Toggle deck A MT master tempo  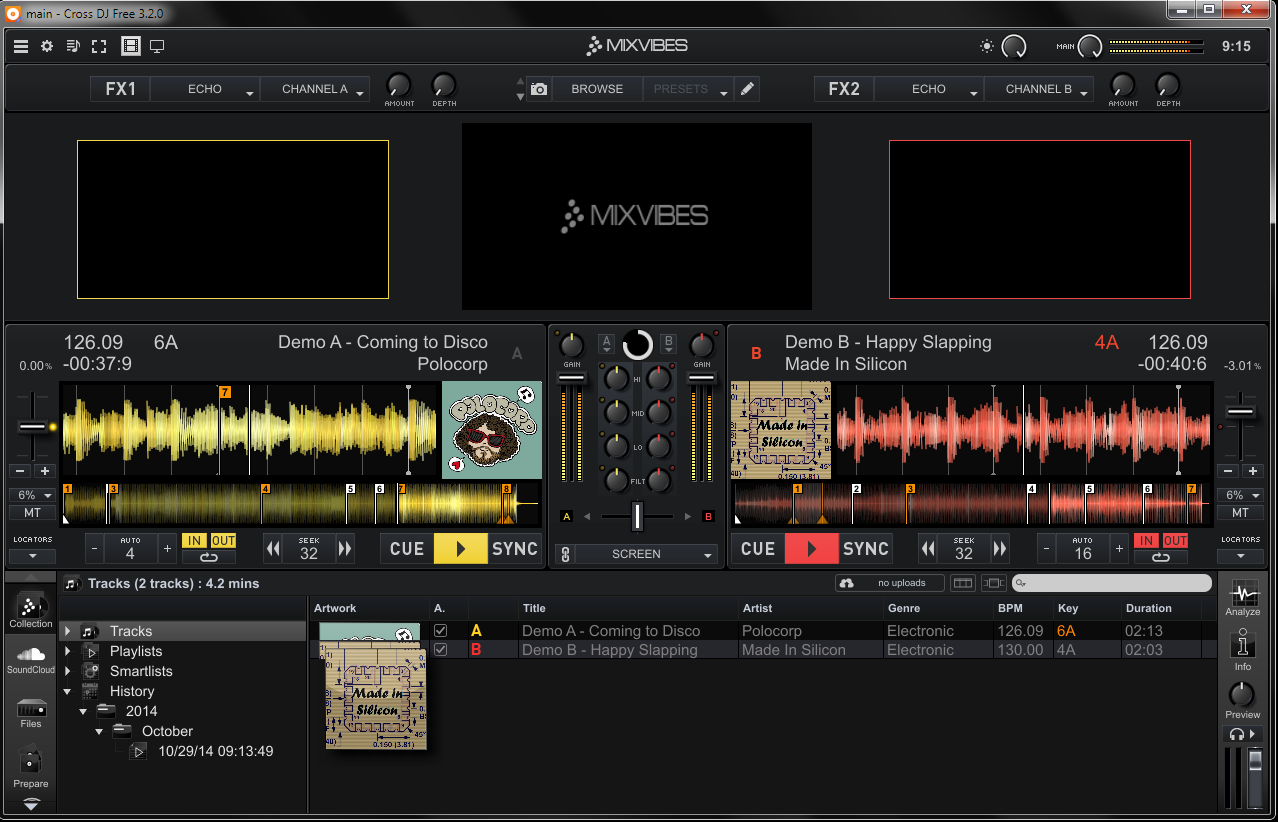tap(32, 512)
